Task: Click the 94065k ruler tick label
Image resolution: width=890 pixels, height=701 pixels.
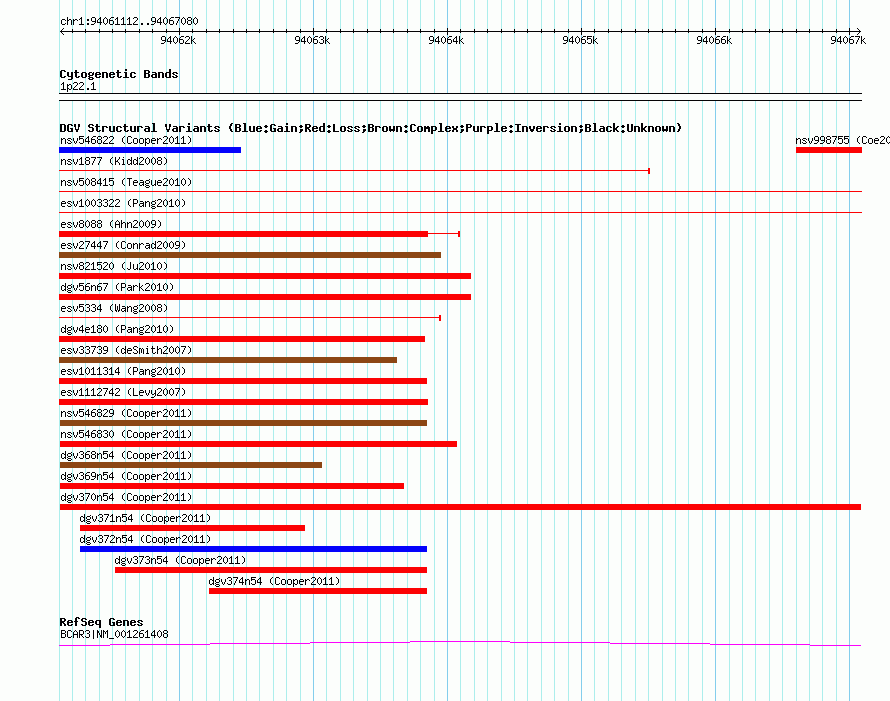Action: [x=580, y=40]
